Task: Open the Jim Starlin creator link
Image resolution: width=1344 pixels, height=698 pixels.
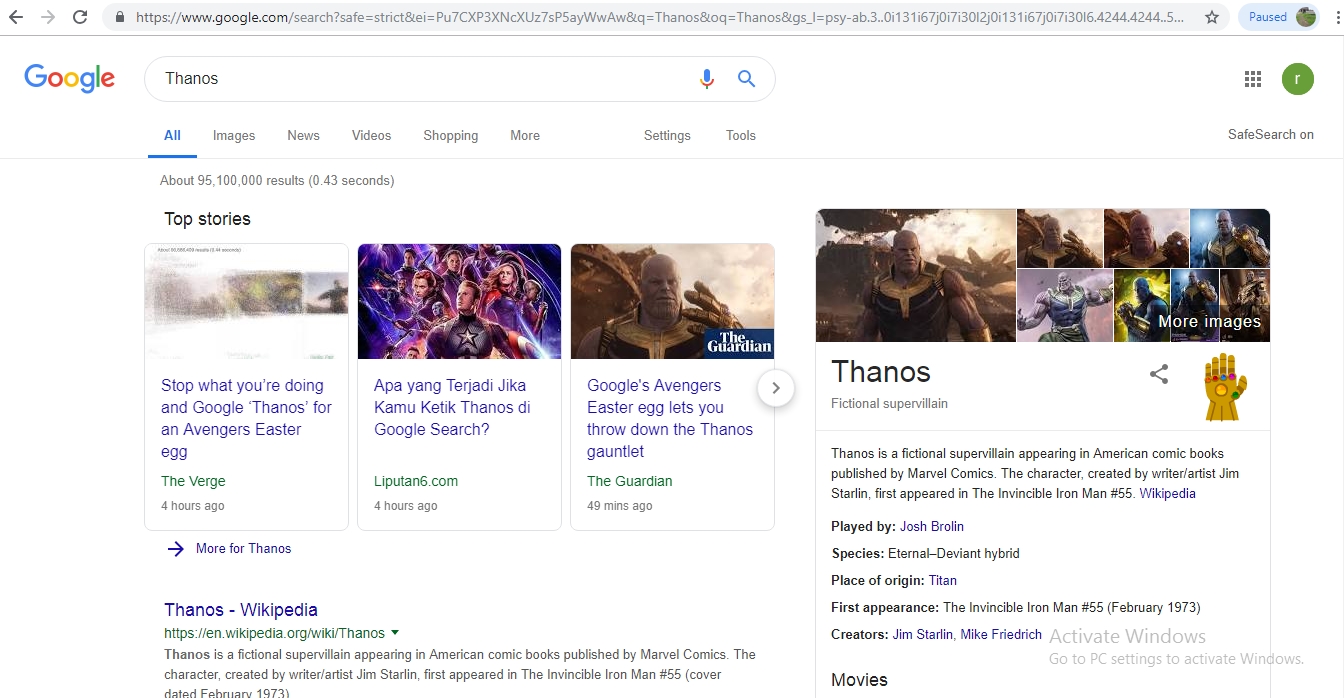Action: [x=922, y=634]
